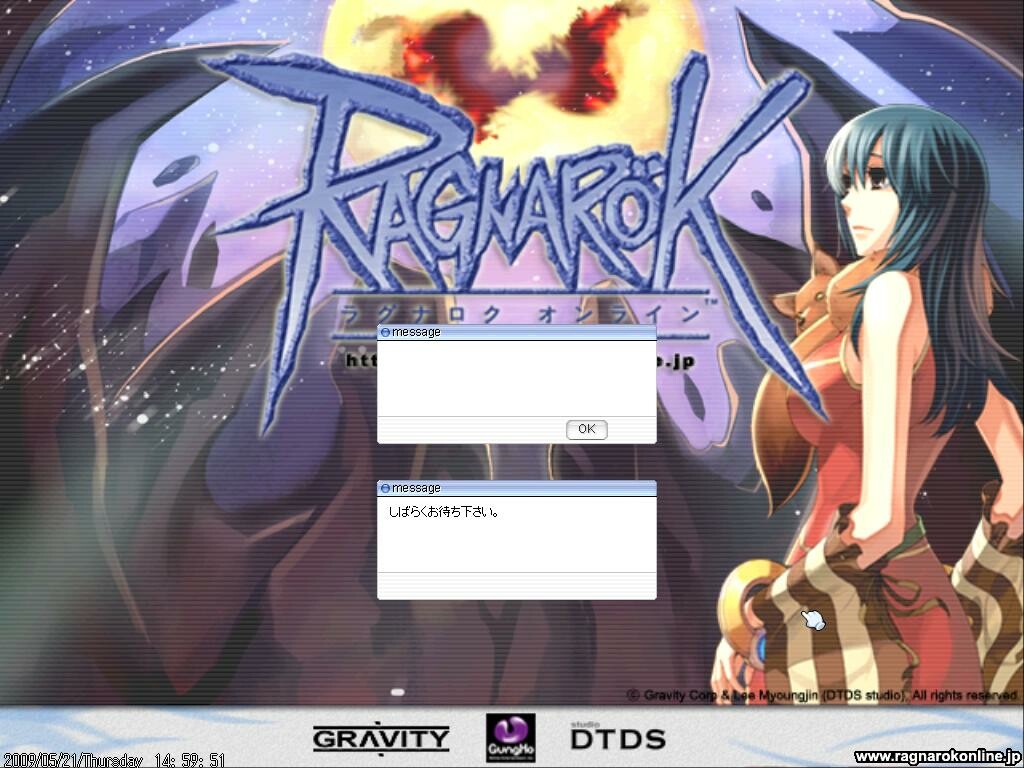Image resolution: width=1024 pixels, height=768 pixels.
Task: Click the 2009/05/21 date and time stamp
Action: point(114,760)
